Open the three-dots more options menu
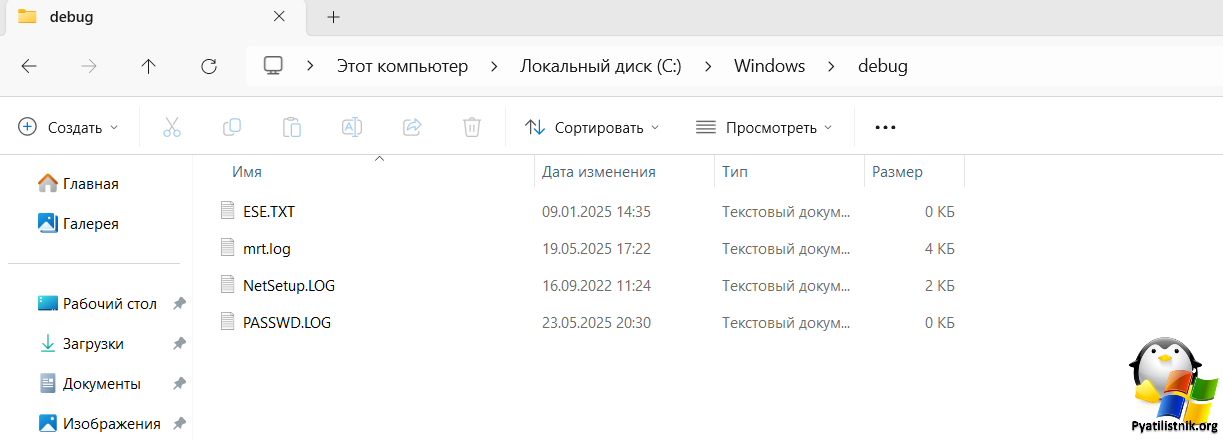Viewport: 1223px width, 440px height. [885, 127]
